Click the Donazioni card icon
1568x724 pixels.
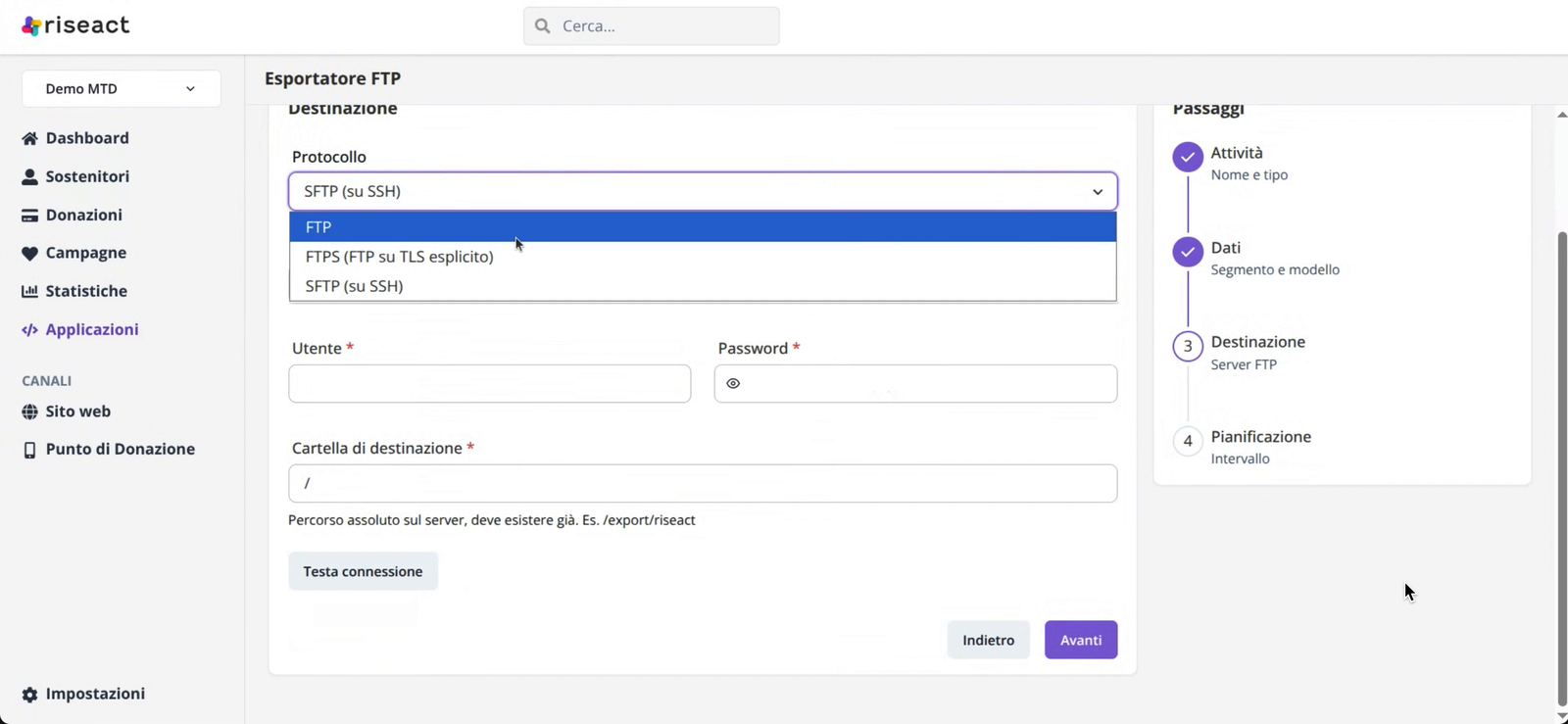(x=29, y=216)
